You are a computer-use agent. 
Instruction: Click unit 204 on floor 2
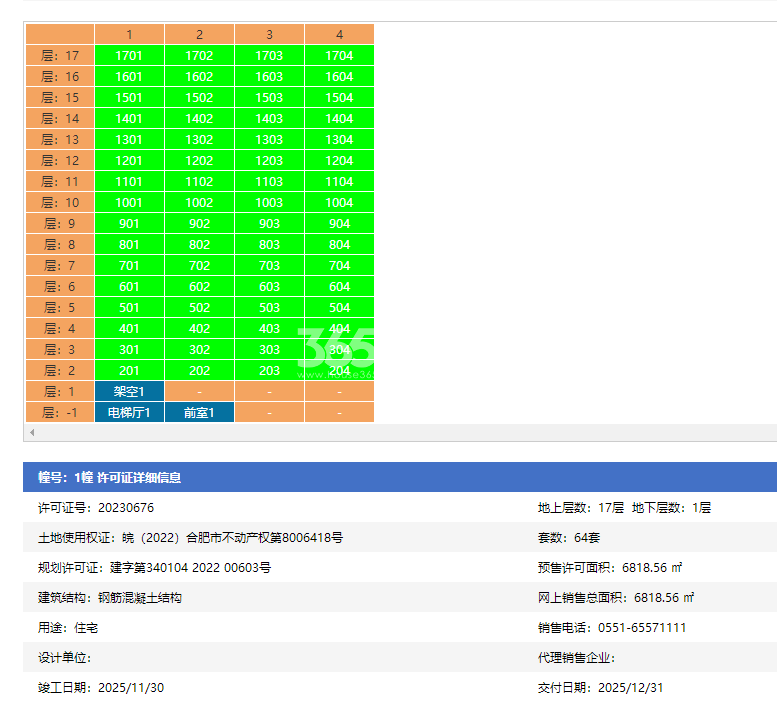[339, 371]
